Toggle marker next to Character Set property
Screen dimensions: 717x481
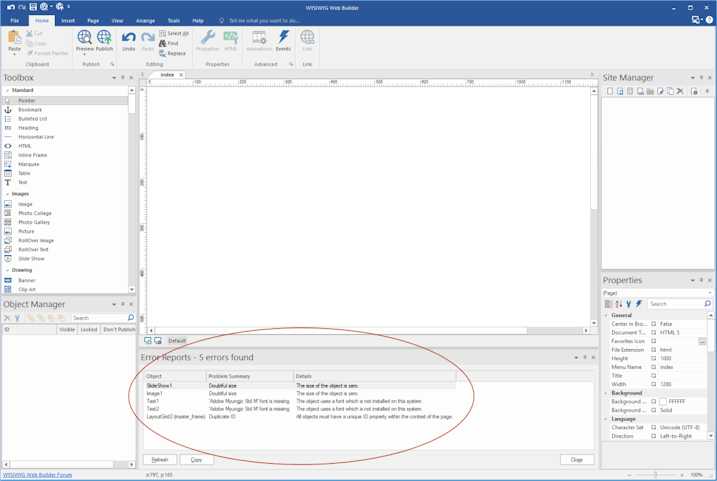[x=654, y=428]
